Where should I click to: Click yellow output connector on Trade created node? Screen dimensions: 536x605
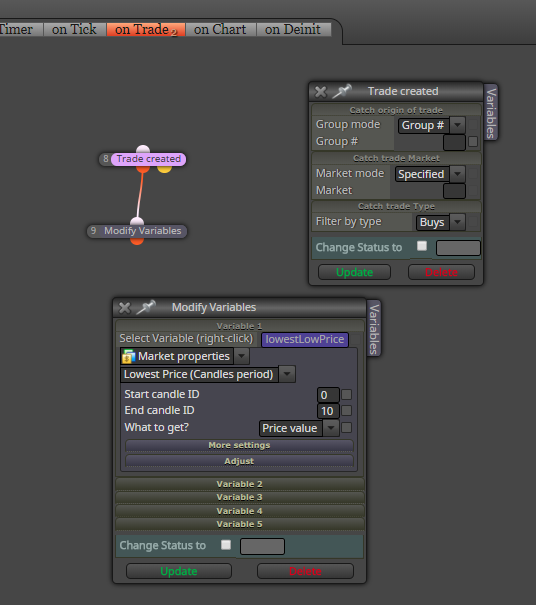point(165,169)
